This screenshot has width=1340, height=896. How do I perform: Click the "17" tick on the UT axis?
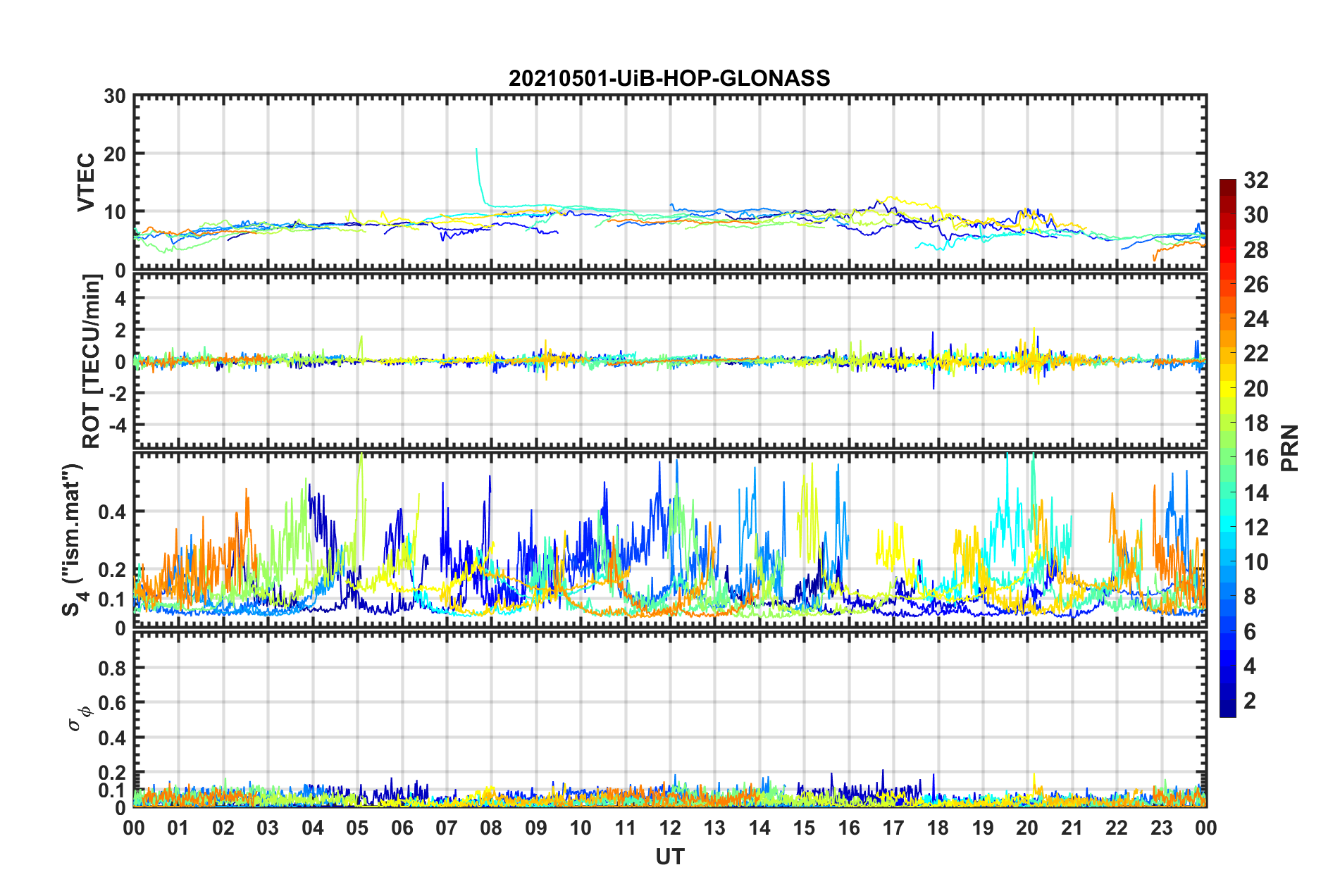pyautogui.click(x=893, y=828)
